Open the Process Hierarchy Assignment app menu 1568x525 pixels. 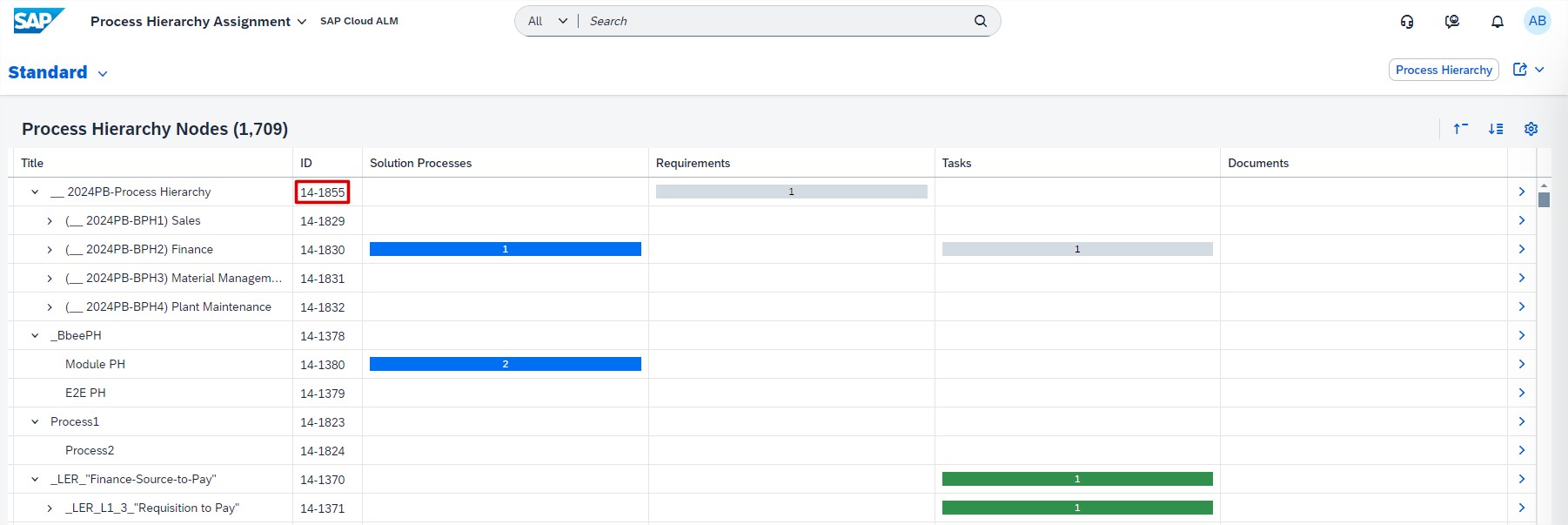tap(198, 21)
